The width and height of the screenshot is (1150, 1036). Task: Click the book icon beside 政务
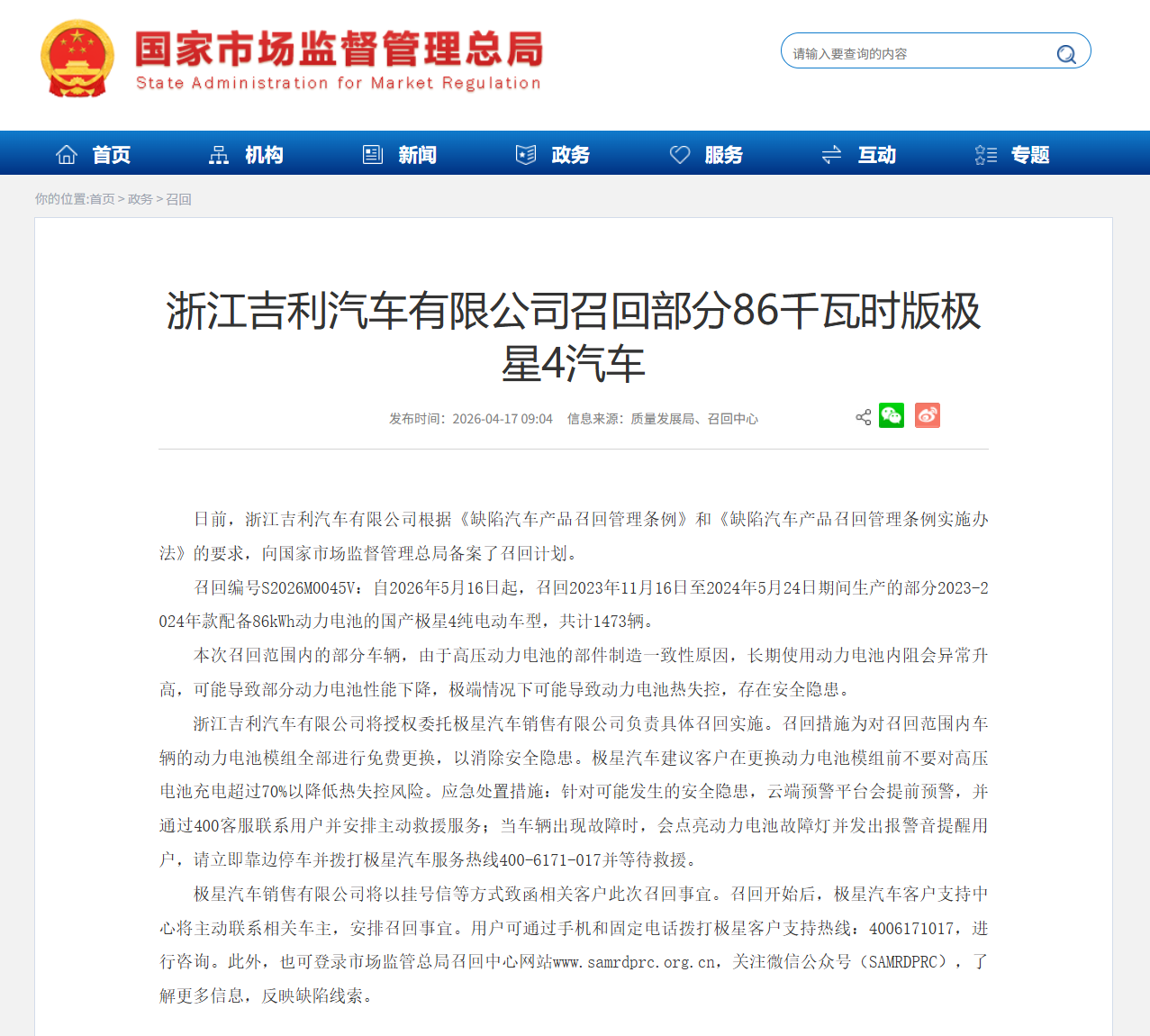click(x=526, y=155)
